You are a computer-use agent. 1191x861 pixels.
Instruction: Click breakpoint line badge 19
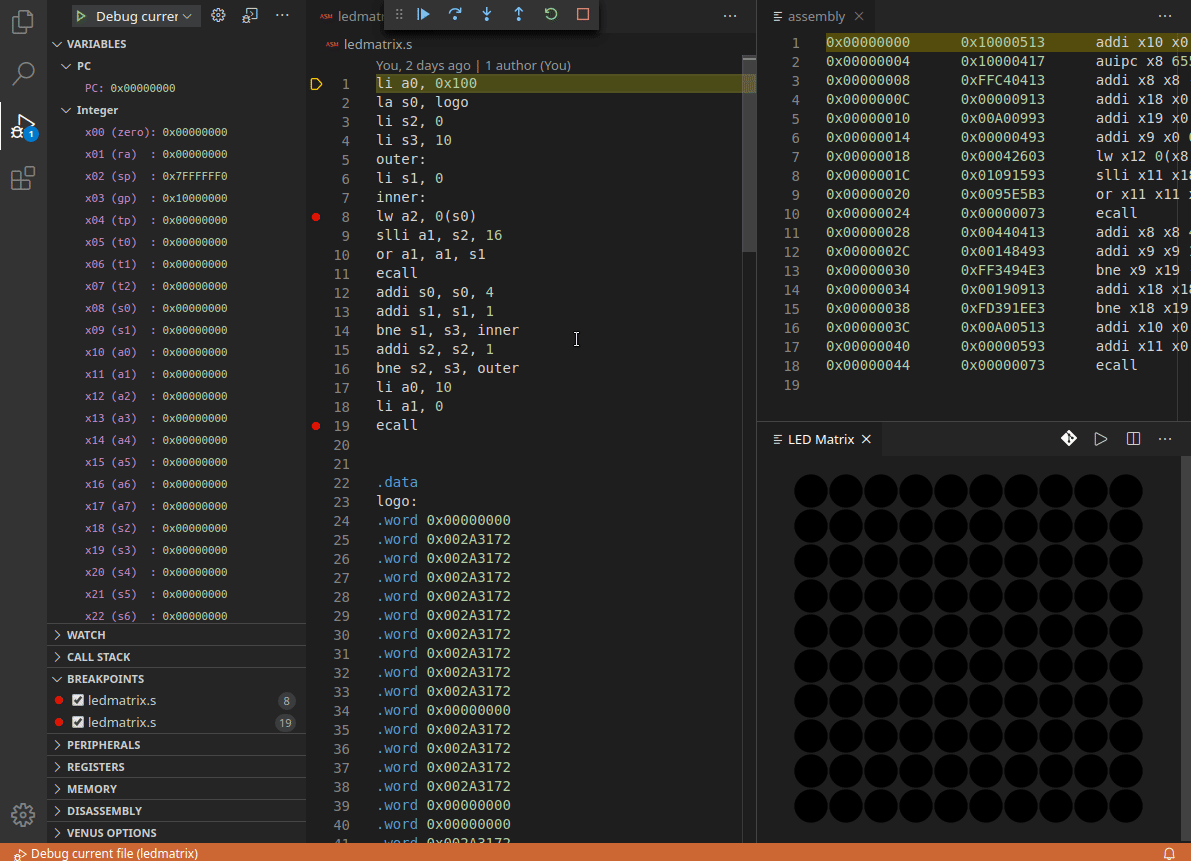[x=286, y=722]
